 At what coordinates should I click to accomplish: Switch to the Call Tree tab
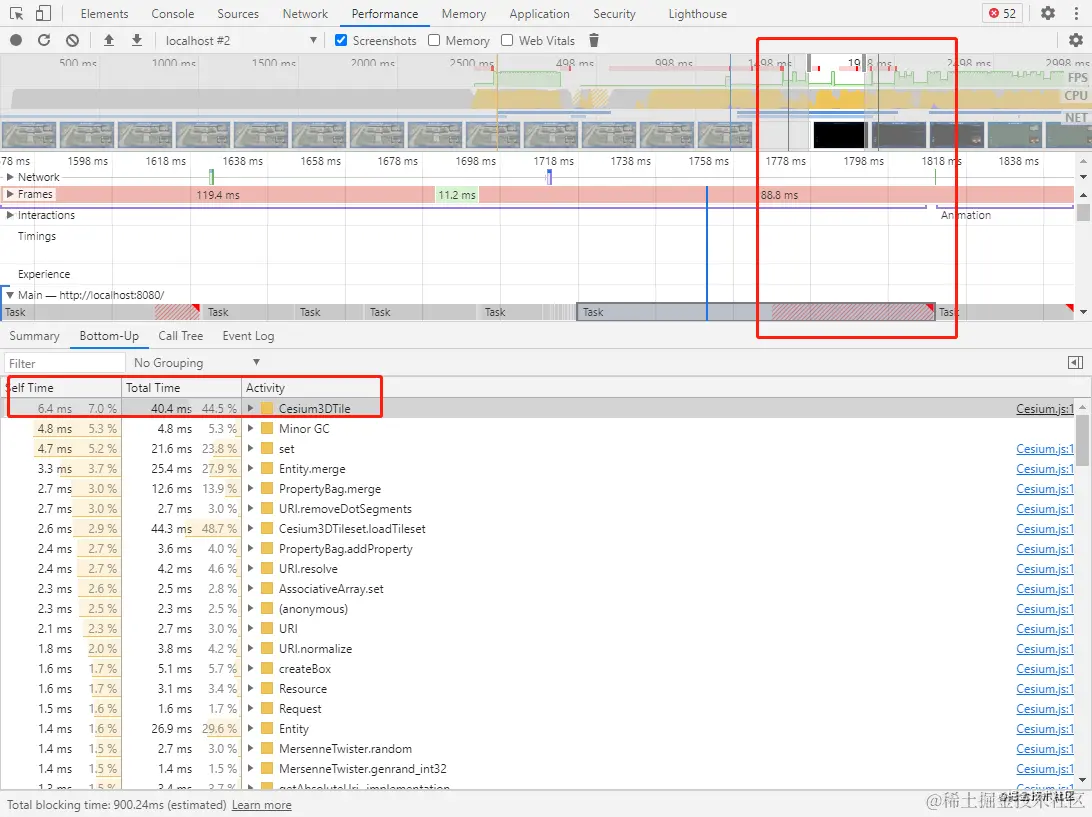pyautogui.click(x=180, y=336)
